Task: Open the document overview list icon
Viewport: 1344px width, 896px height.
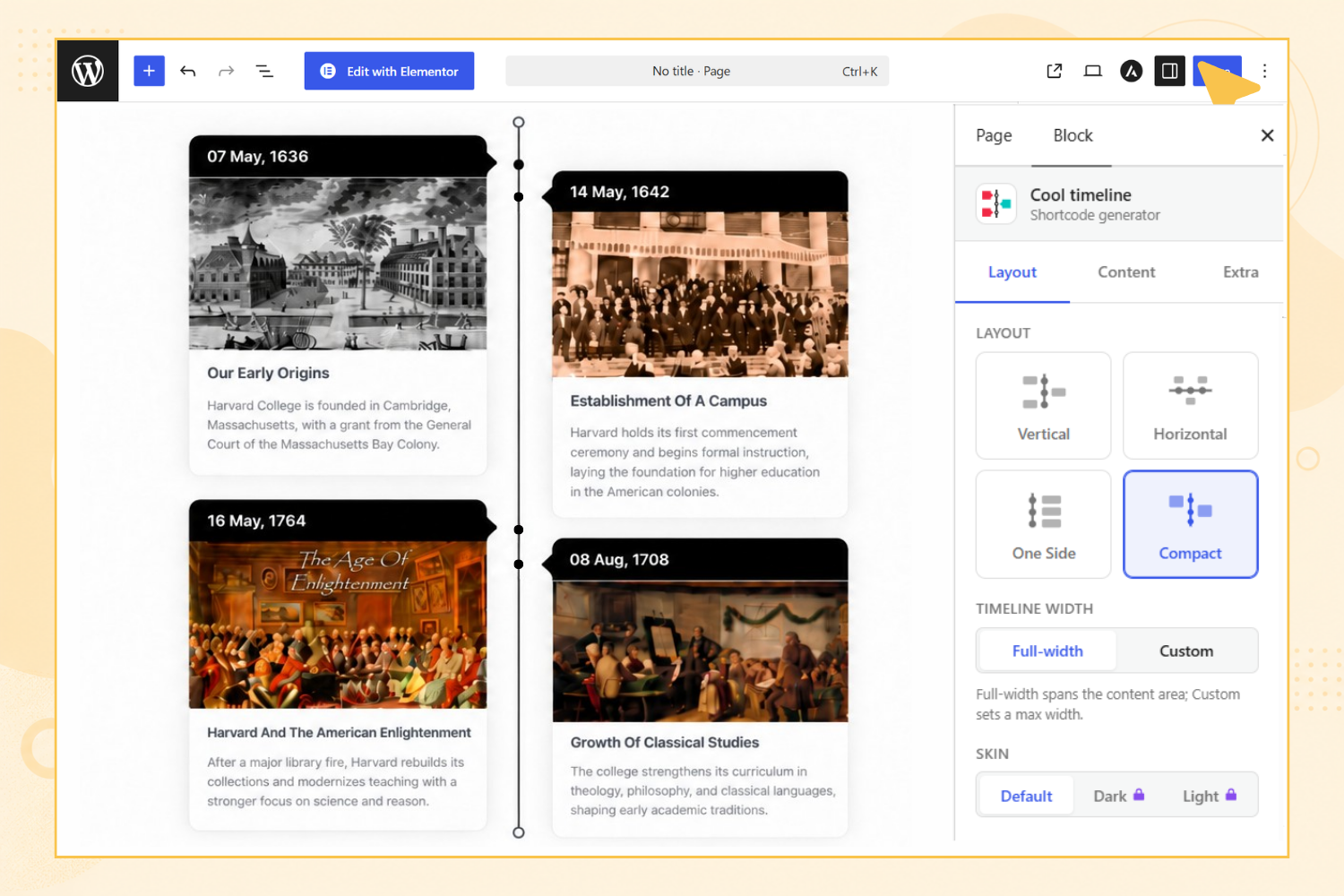Action: tap(264, 71)
